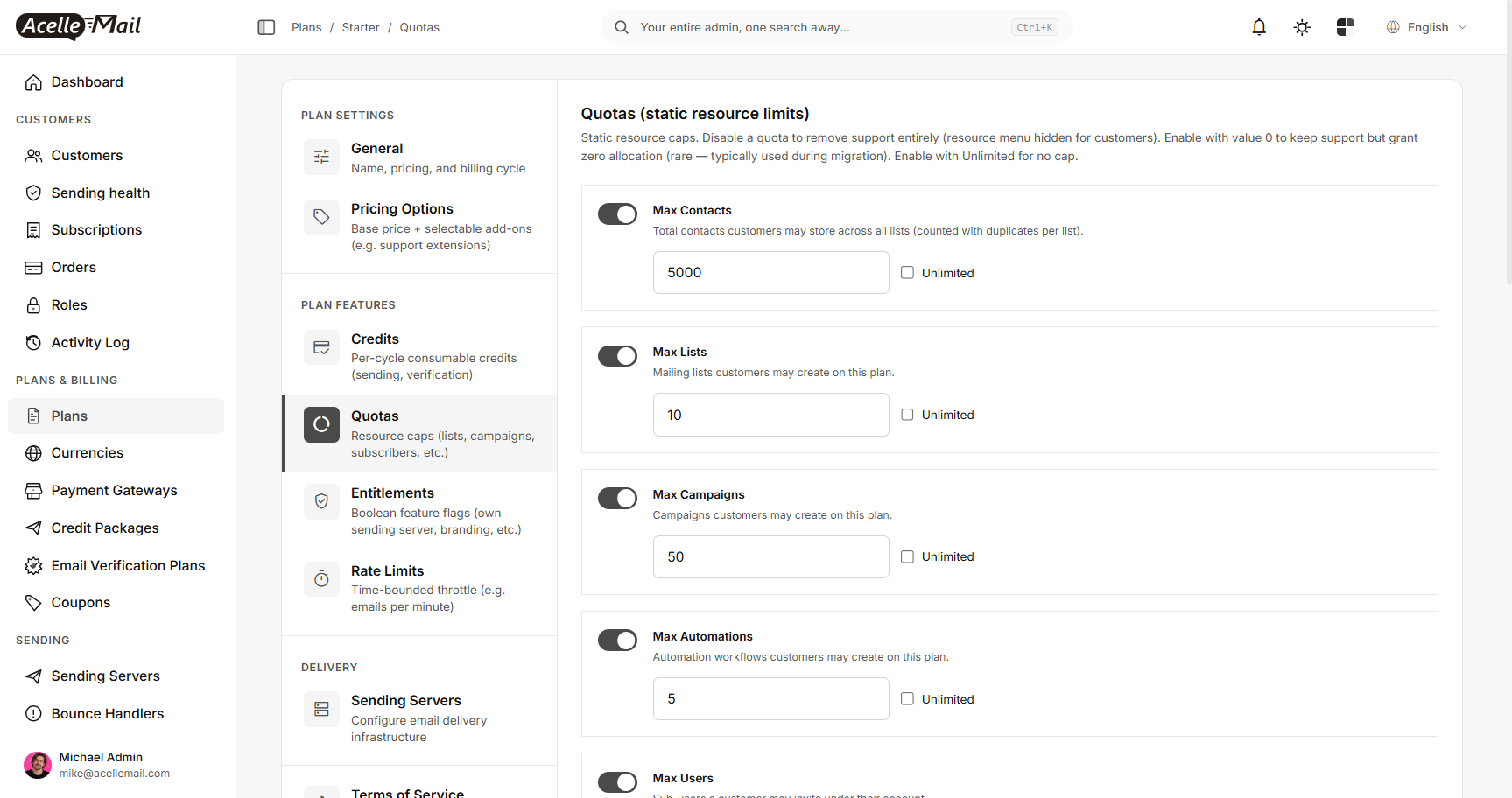The width and height of the screenshot is (1512, 798).
Task: Click the Max Automations value field
Action: [770, 699]
